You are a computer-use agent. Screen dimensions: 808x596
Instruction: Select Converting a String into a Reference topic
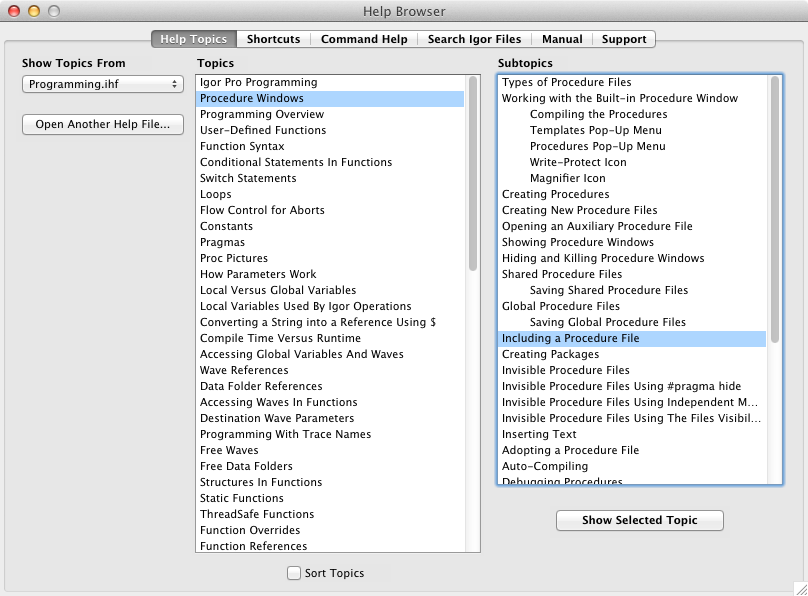coord(330,322)
